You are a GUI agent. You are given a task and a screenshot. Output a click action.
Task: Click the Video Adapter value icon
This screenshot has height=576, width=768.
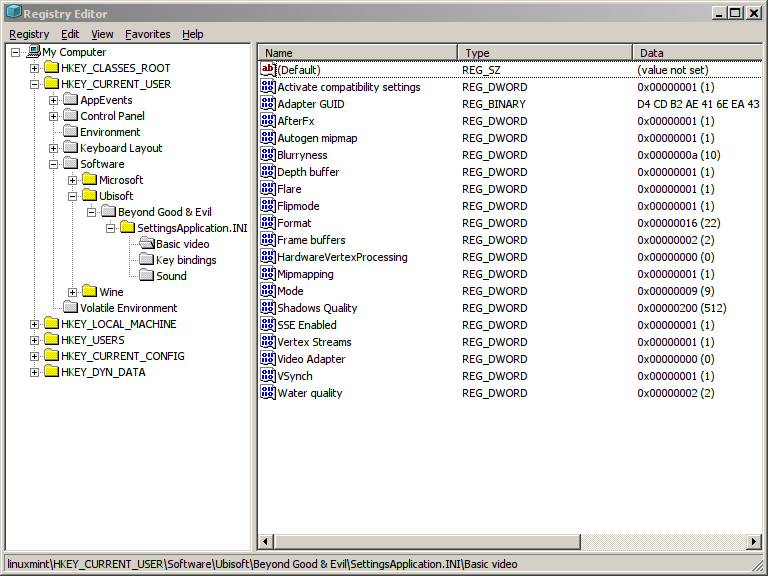268,359
